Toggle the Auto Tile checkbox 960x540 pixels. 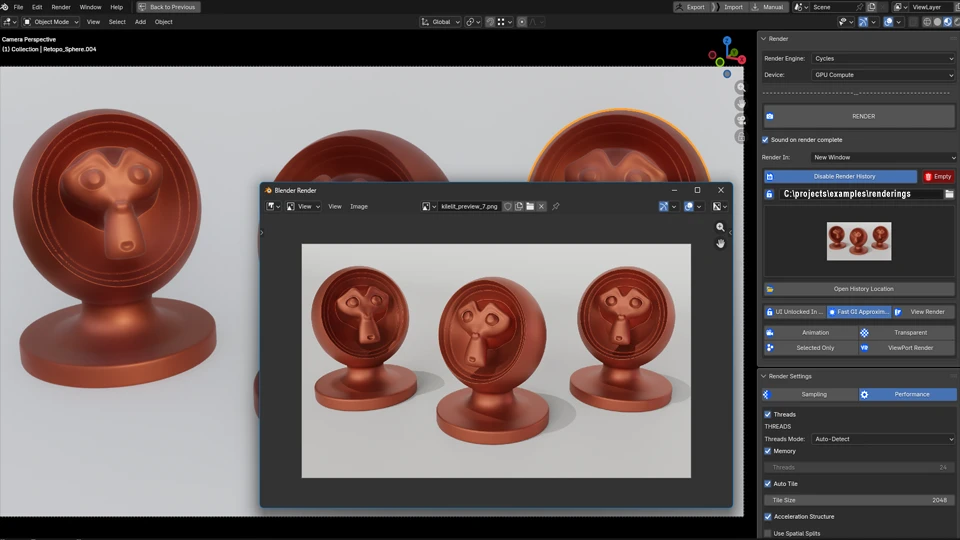pos(768,484)
